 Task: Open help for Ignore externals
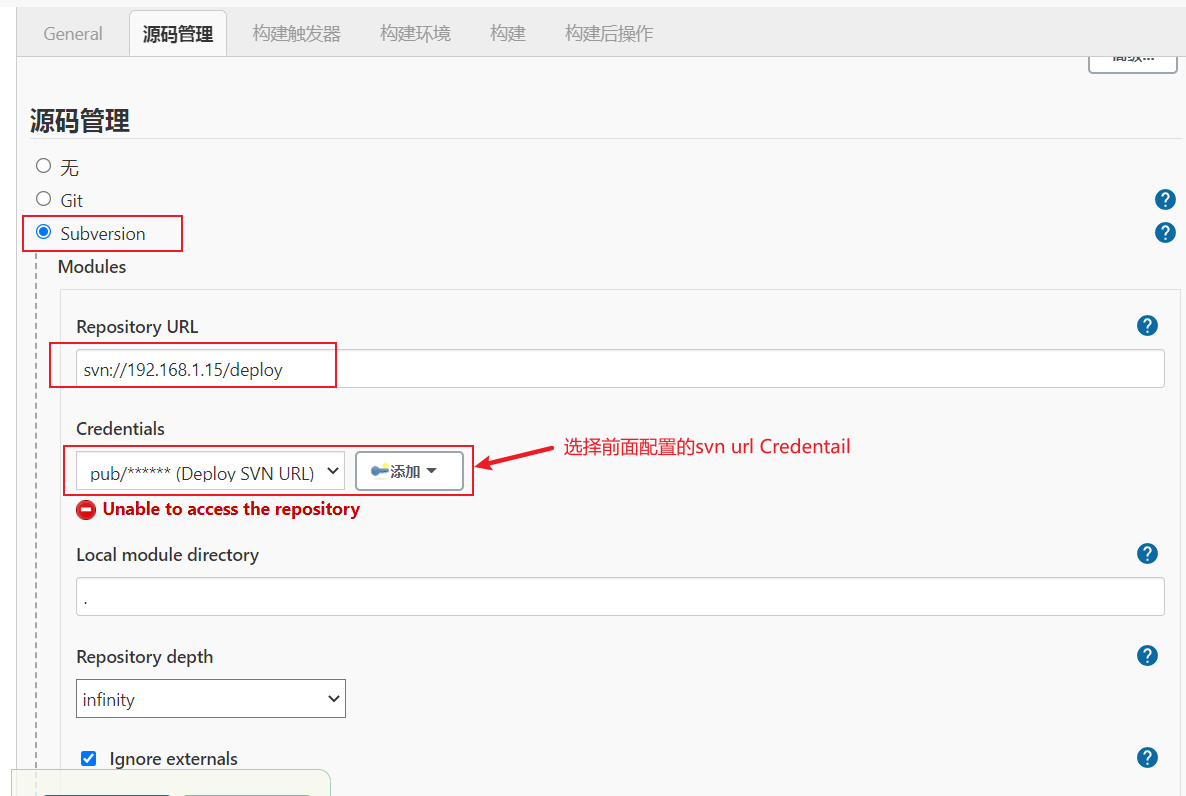point(1147,757)
